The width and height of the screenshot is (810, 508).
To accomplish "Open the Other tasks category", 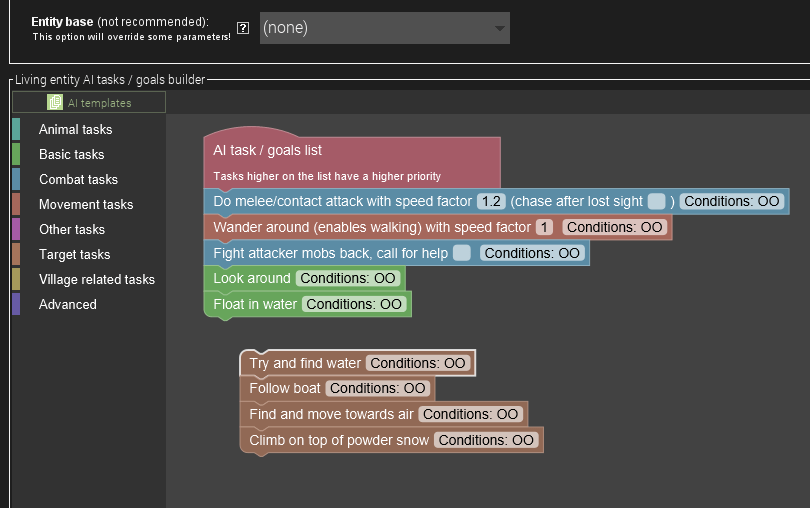I will coord(72,229).
